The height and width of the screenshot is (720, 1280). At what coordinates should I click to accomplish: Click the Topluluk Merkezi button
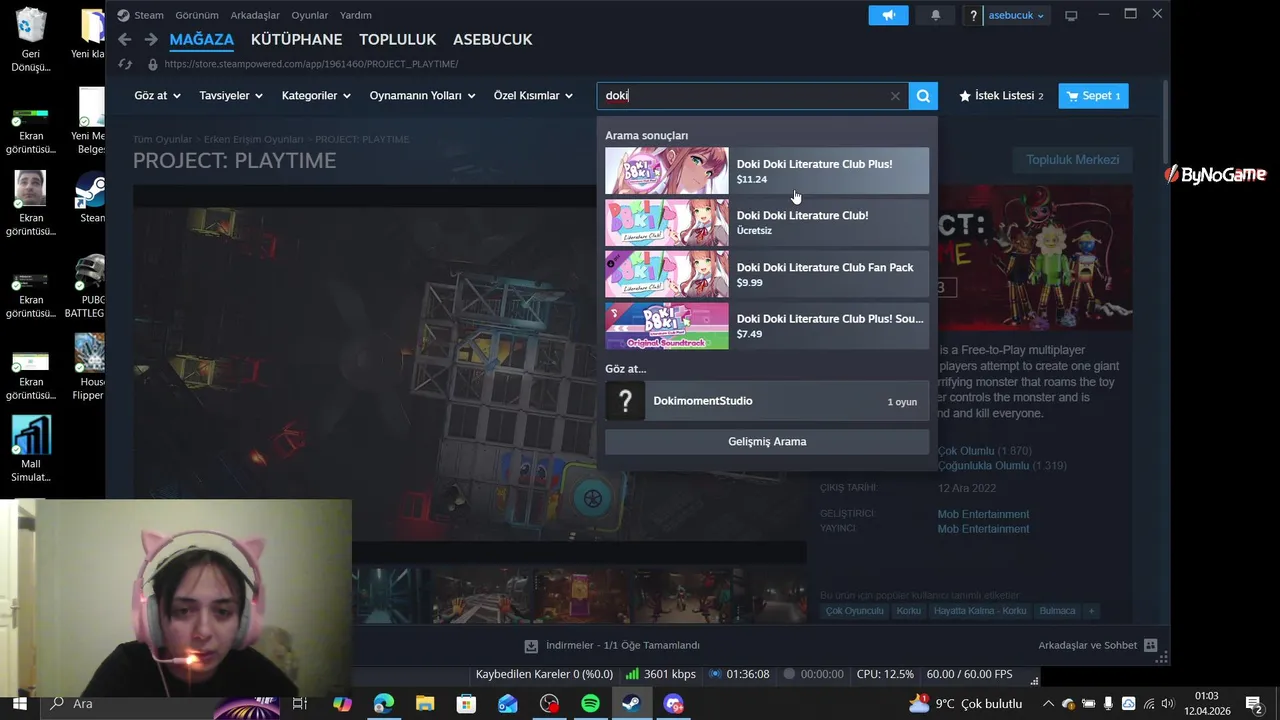pos(1072,160)
